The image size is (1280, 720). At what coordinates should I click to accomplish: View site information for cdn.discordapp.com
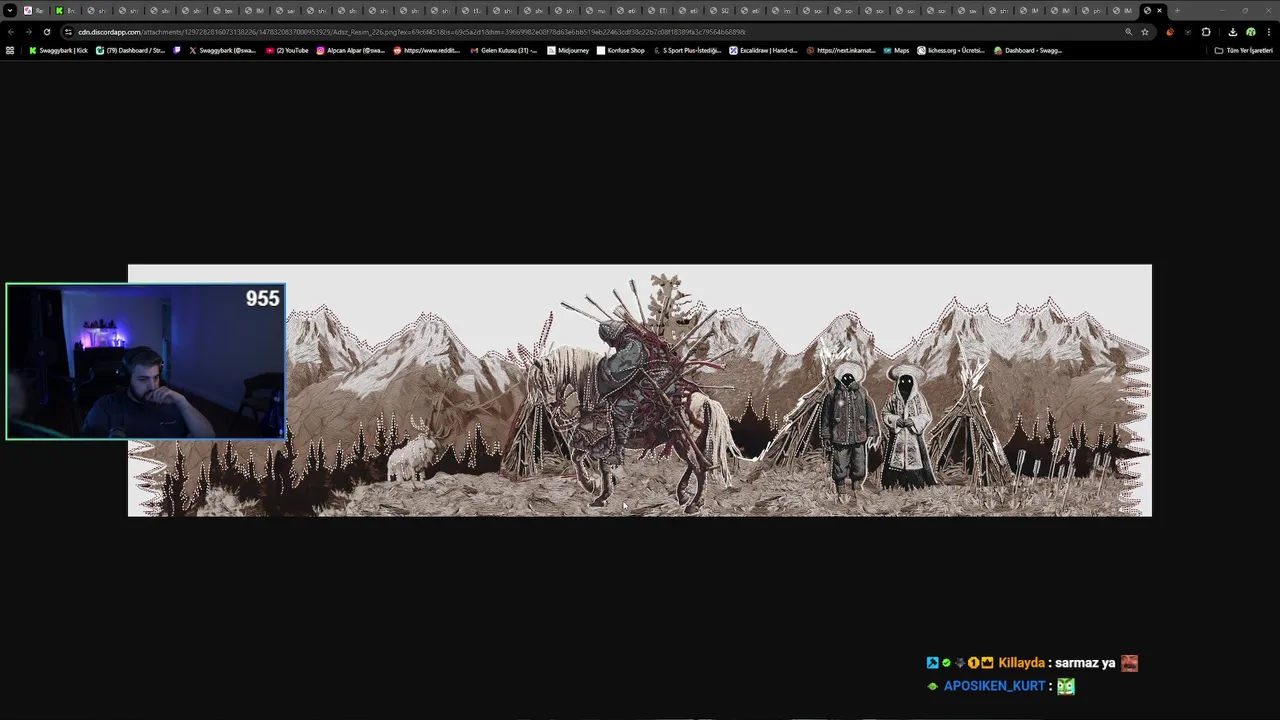[68, 32]
